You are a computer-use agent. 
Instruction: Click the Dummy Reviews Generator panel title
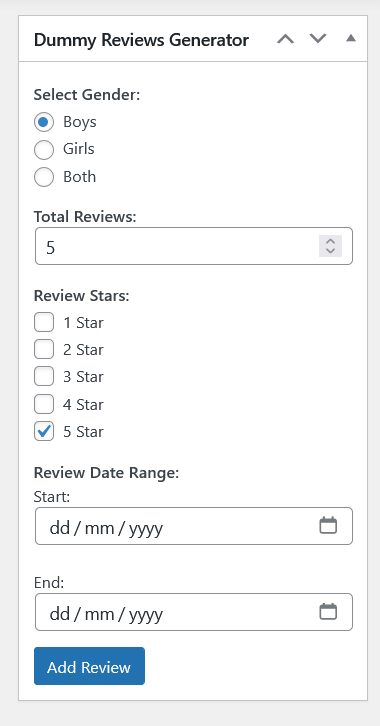pyautogui.click(x=141, y=40)
